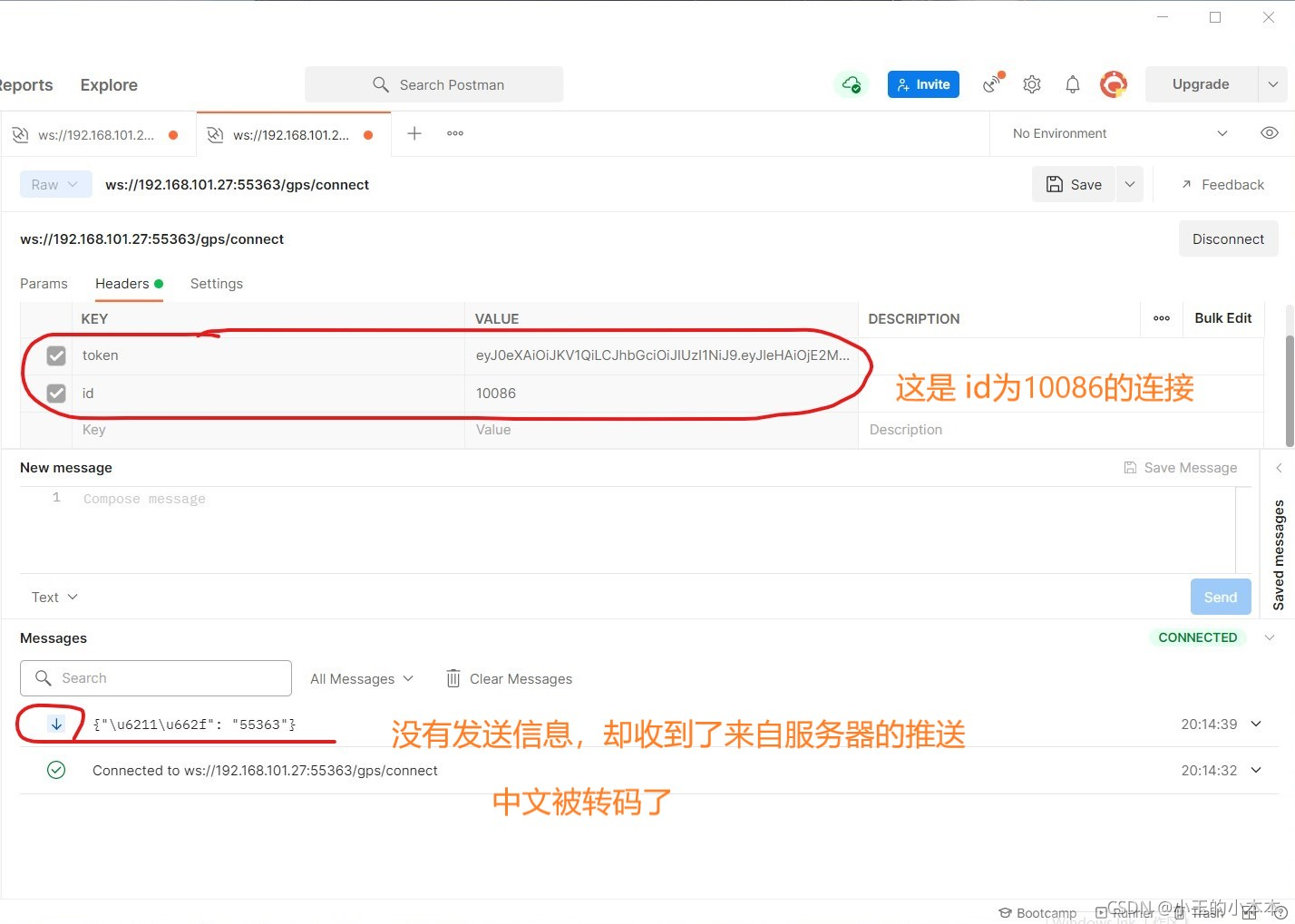Viewport: 1295px width, 924px height.
Task: Click the empty Key placeholder cell
Action: [268, 430]
